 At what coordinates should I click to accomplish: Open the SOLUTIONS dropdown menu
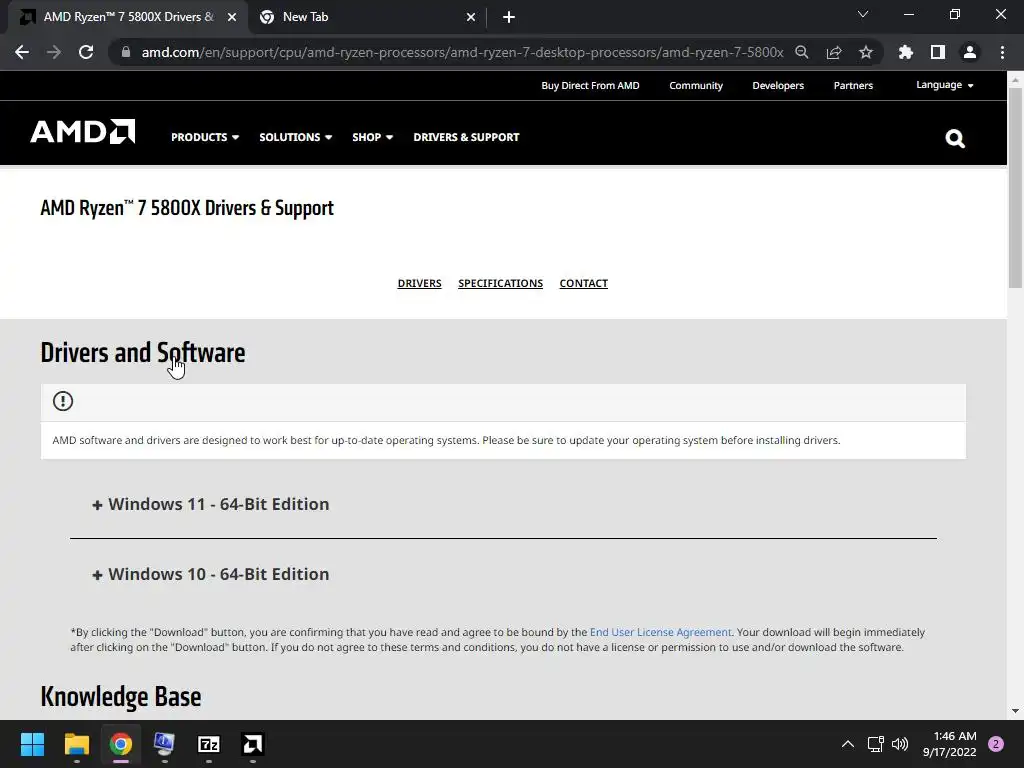(296, 137)
